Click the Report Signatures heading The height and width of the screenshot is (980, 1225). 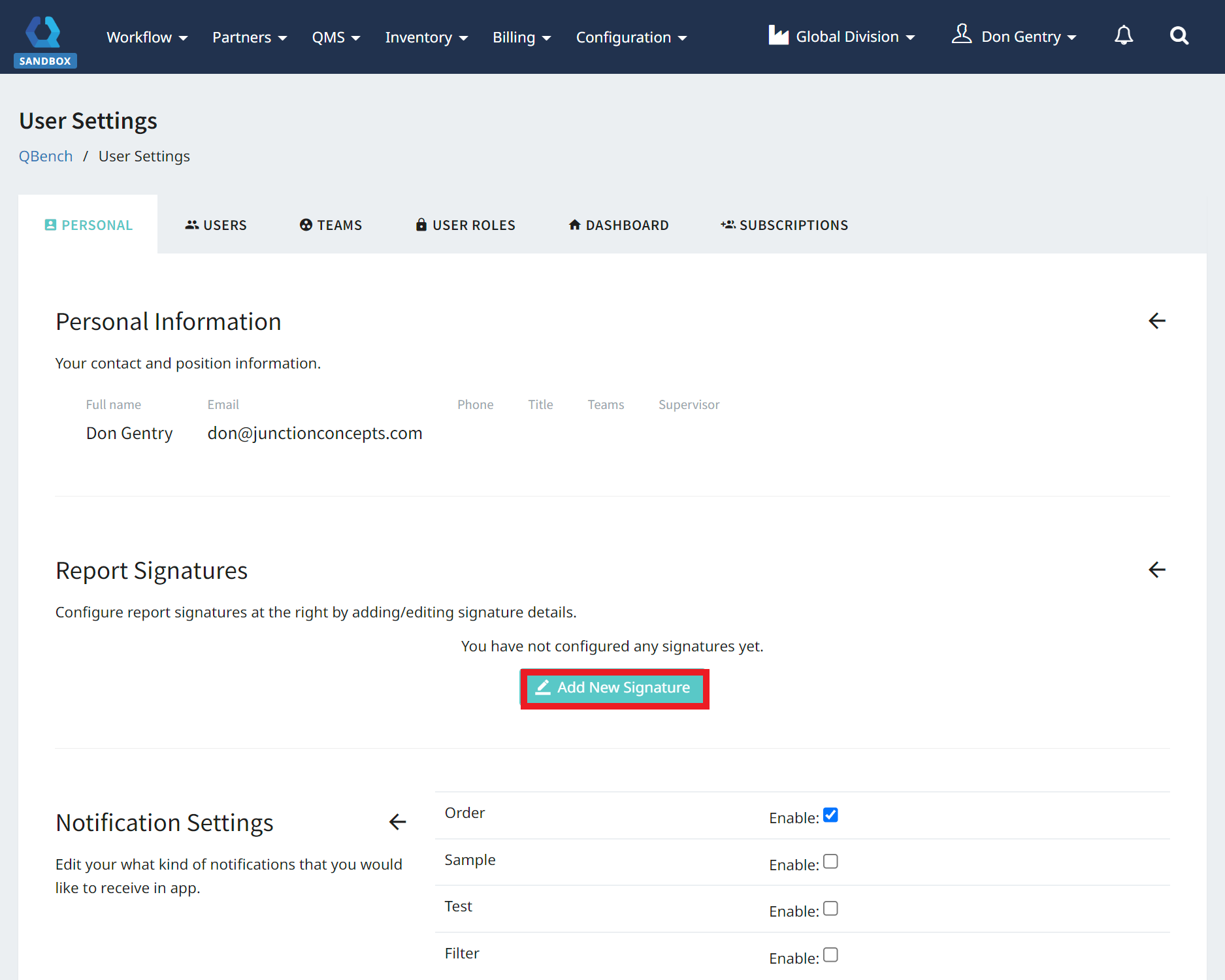coord(152,570)
